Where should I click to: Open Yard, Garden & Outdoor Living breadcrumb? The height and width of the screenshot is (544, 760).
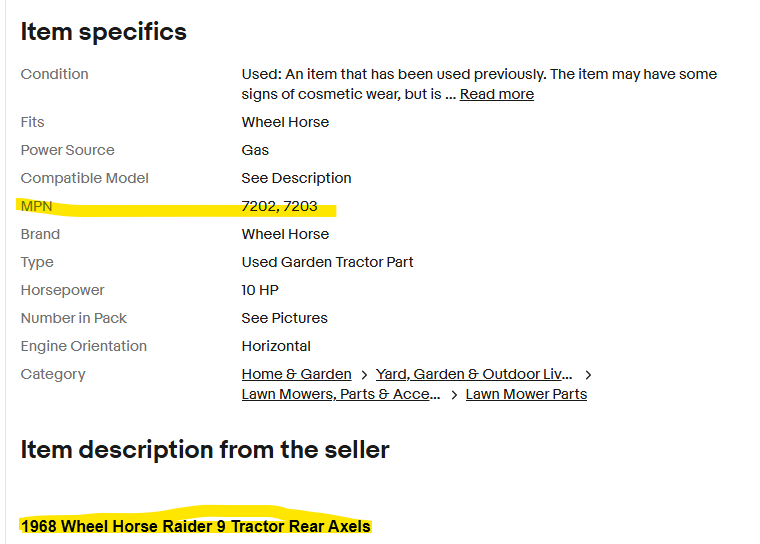click(474, 374)
